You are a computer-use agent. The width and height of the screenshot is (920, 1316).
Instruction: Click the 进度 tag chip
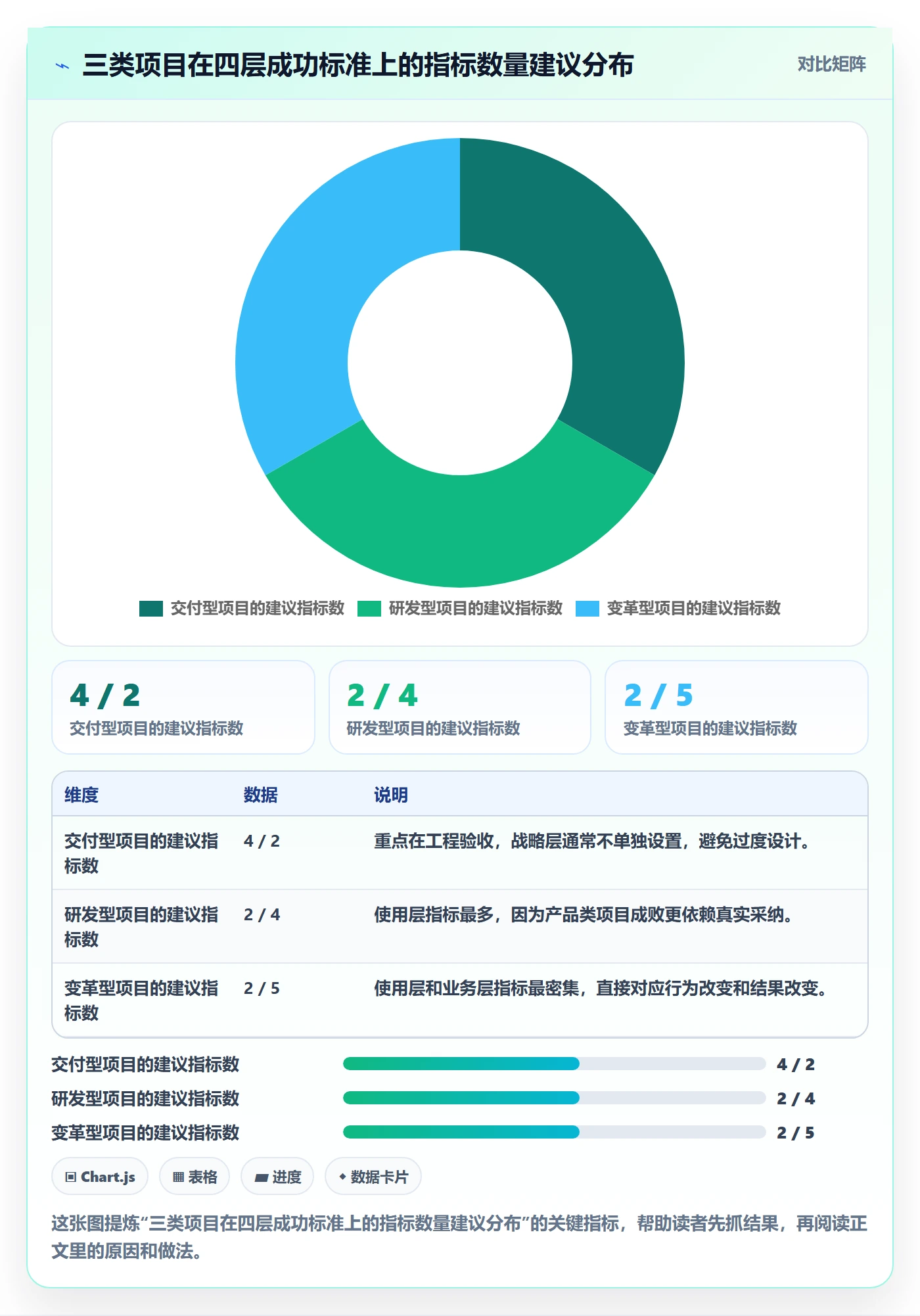[277, 1177]
